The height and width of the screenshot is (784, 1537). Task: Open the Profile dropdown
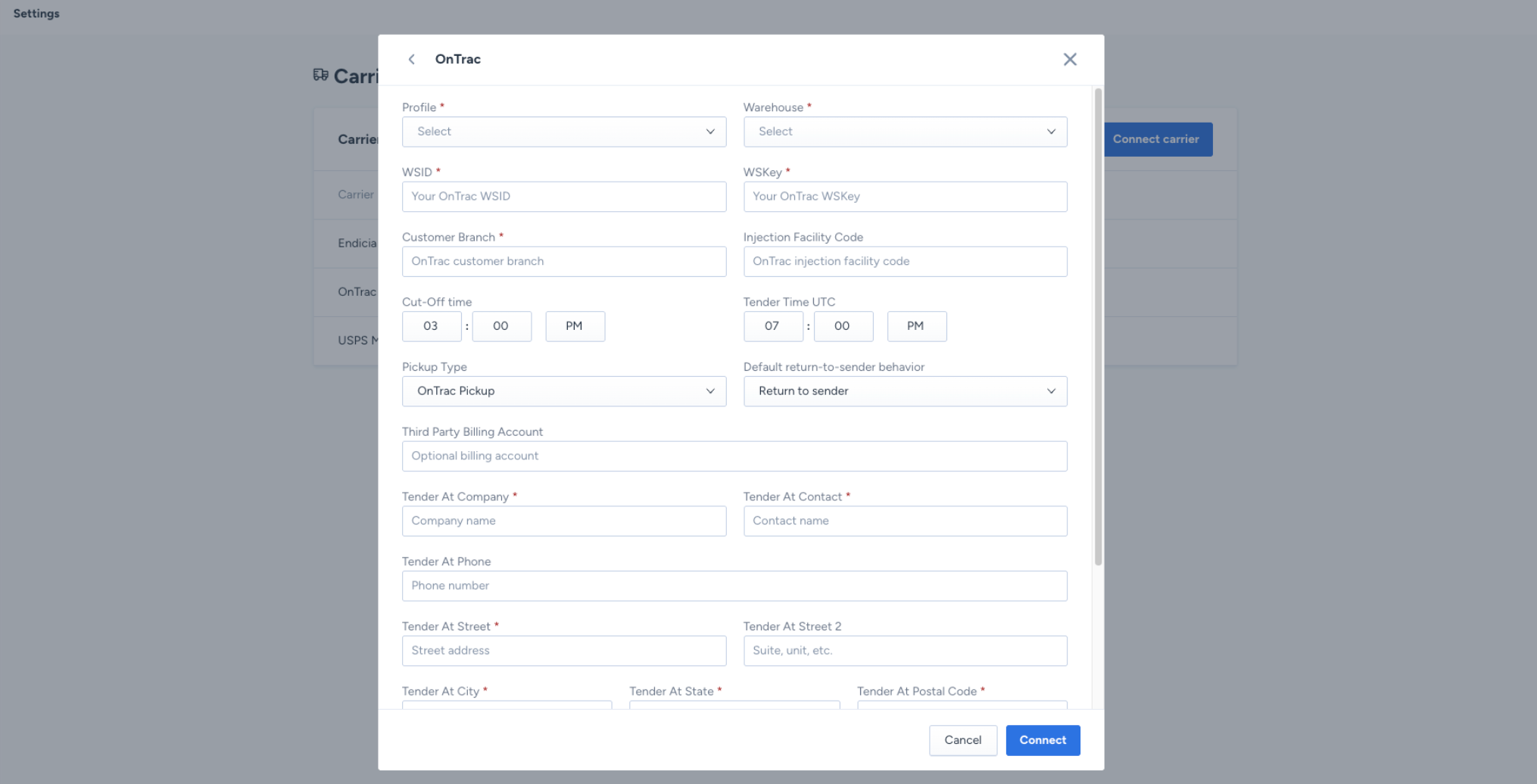[x=563, y=132]
